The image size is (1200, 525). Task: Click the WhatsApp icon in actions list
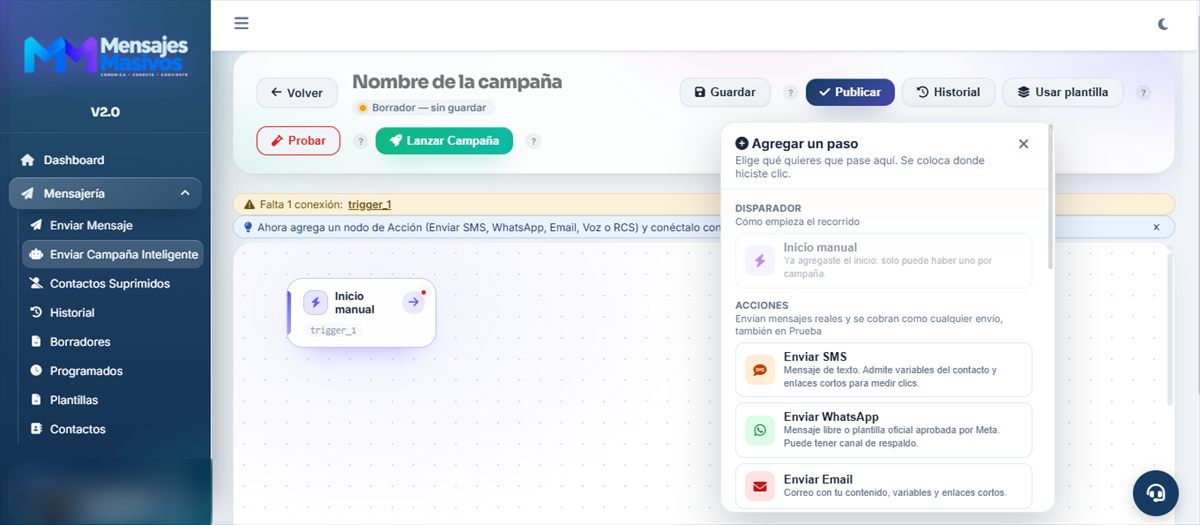(x=760, y=431)
